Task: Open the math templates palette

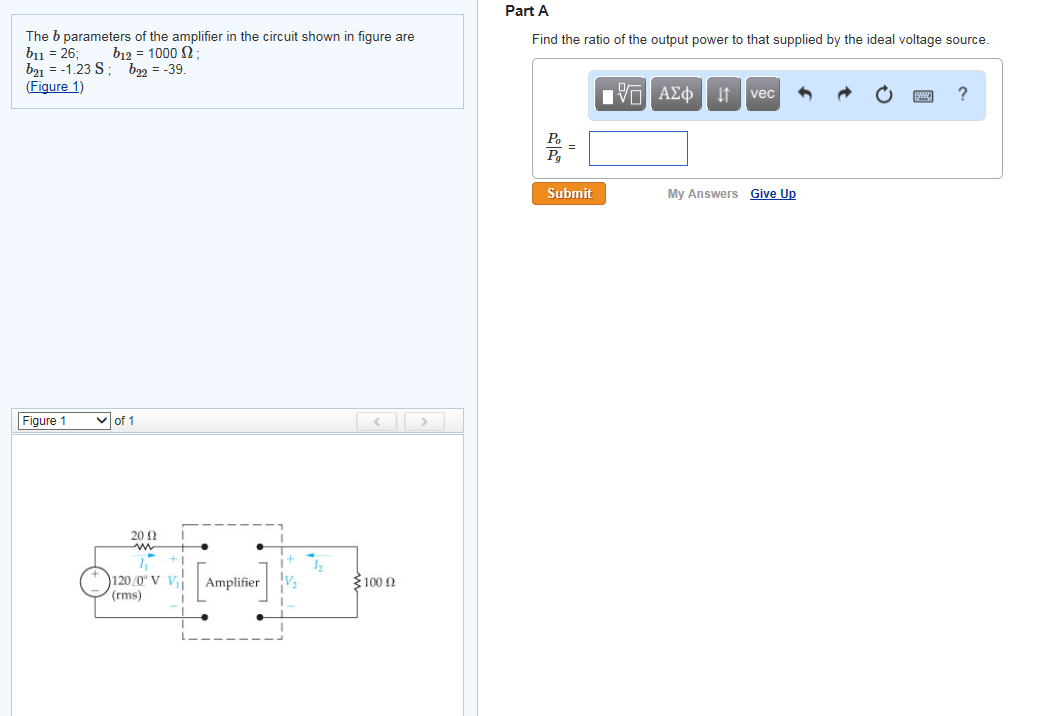Action: [619, 95]
